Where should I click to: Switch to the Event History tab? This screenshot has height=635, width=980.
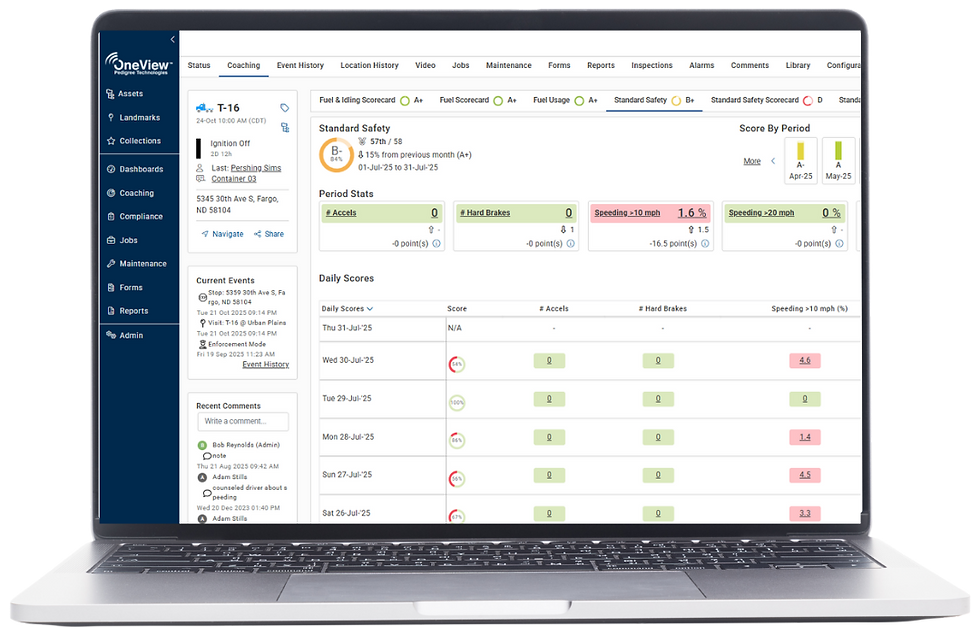click(x=300, y=66)
